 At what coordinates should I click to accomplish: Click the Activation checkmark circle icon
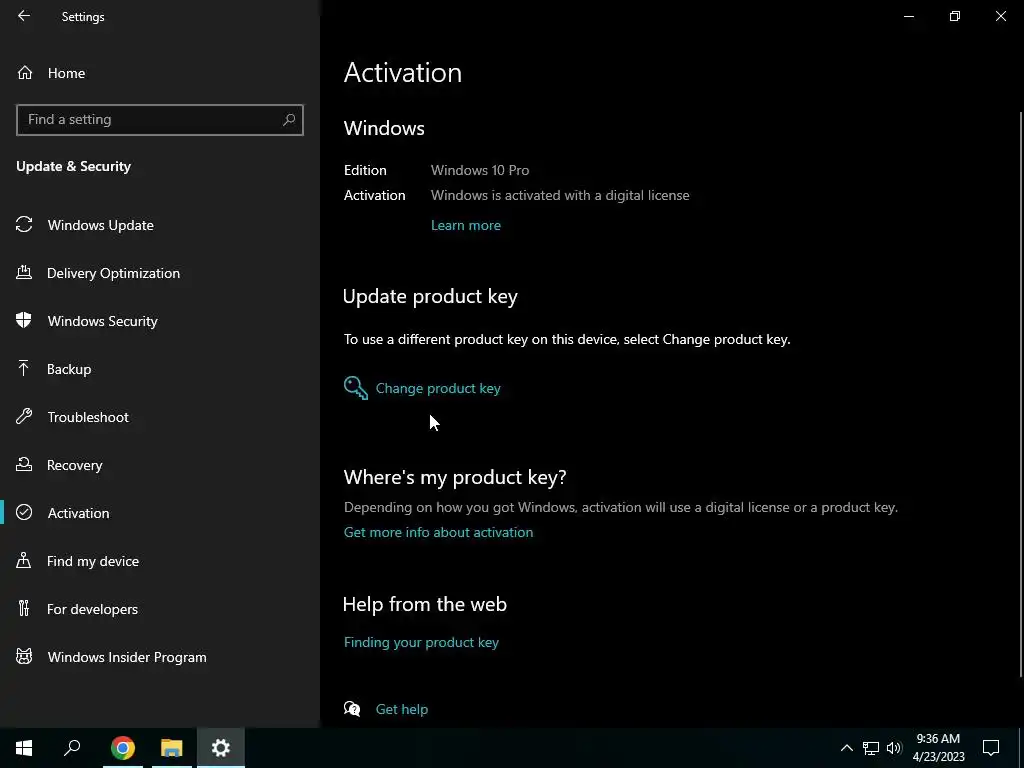tap(24, 512)
